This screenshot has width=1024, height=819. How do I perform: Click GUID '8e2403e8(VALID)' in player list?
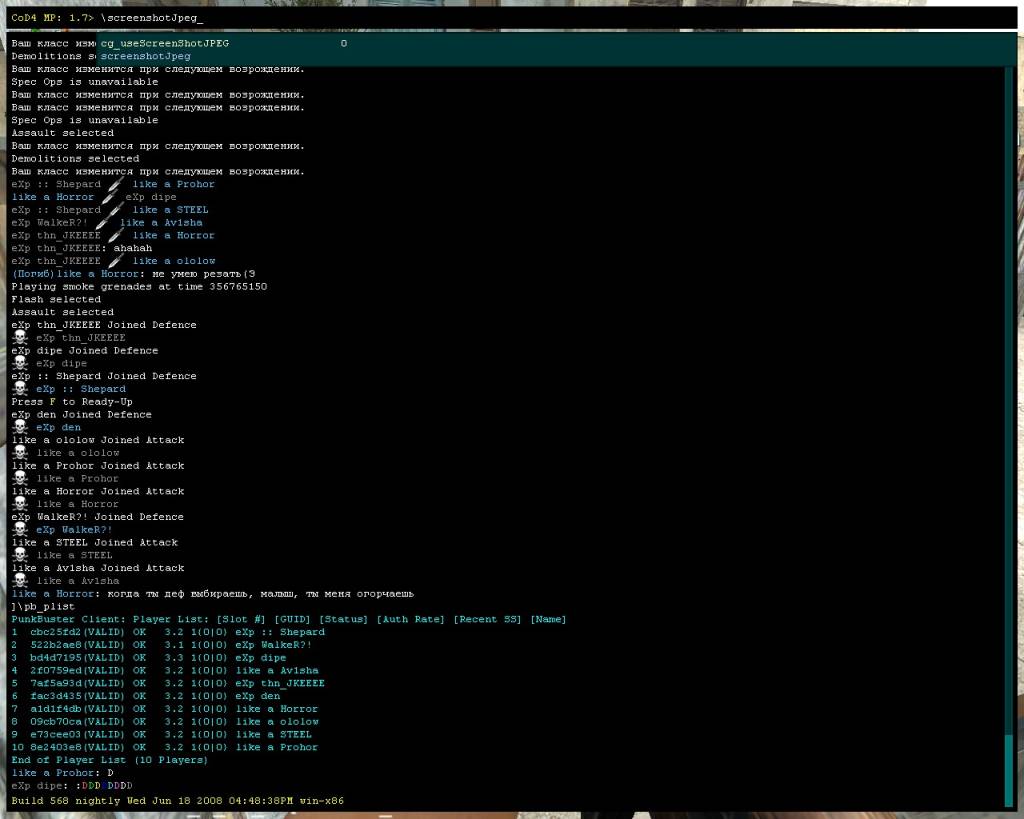point(77,747)
